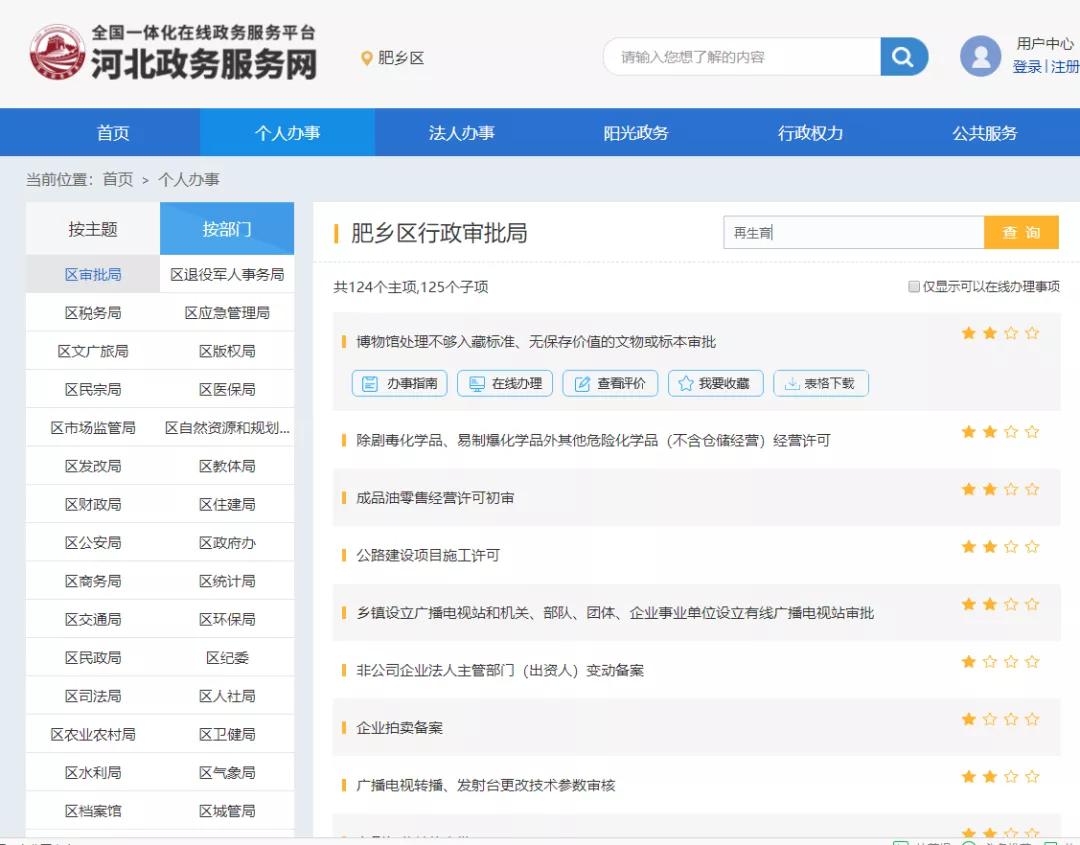Click 查看评价 view reviews button
Image resolution: width=1080 pixels, height=845 pixels.
click(x=610, y=383)
